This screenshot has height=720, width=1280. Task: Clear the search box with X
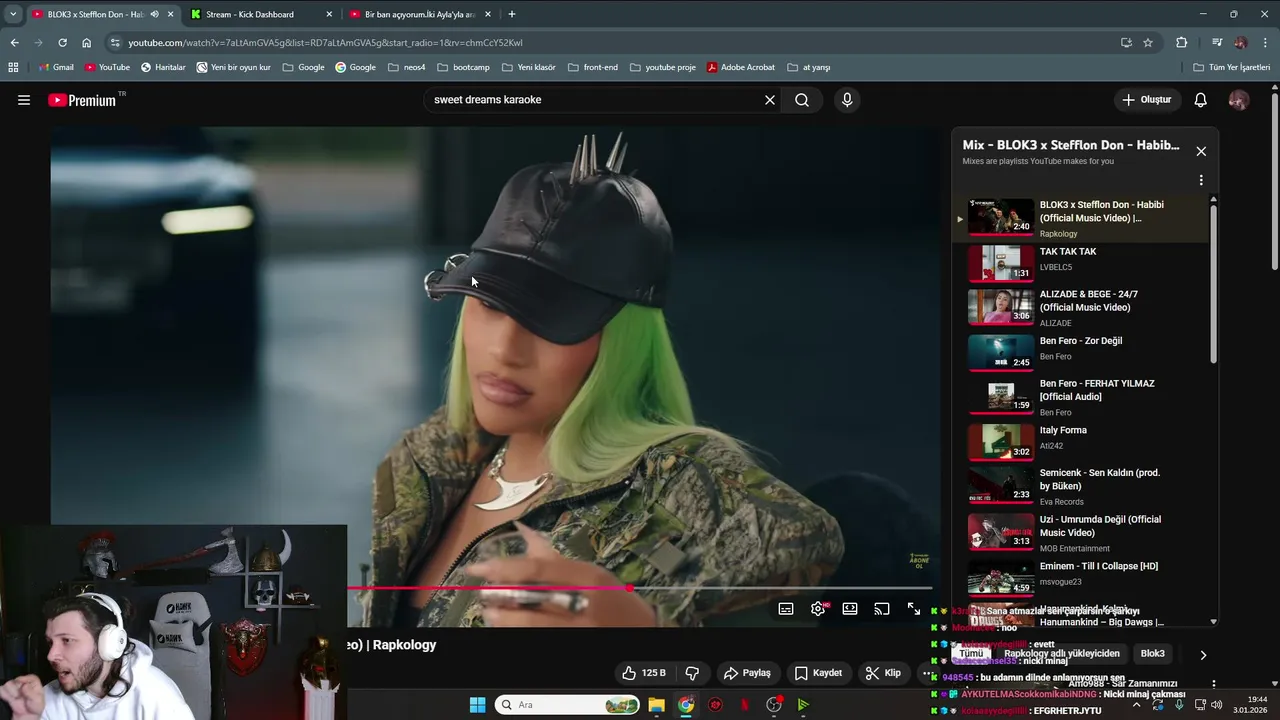[770, 100]
